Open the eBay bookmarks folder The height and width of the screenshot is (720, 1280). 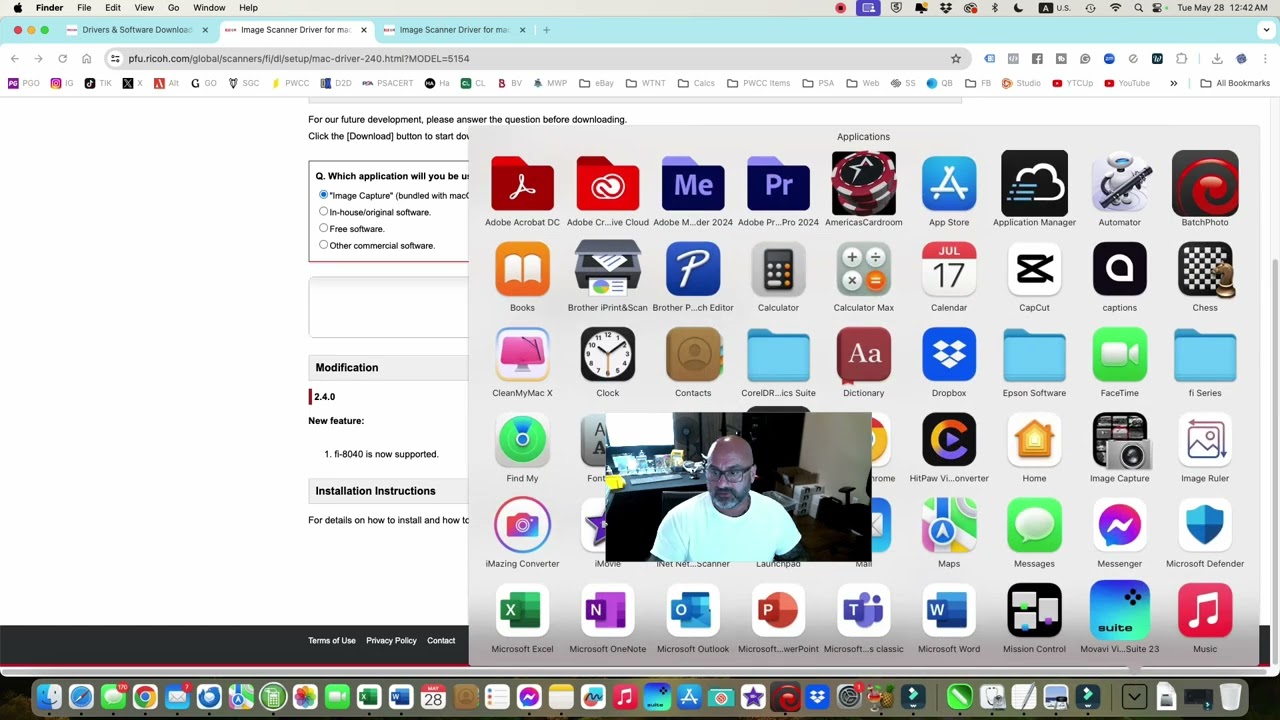pos(596,83)
